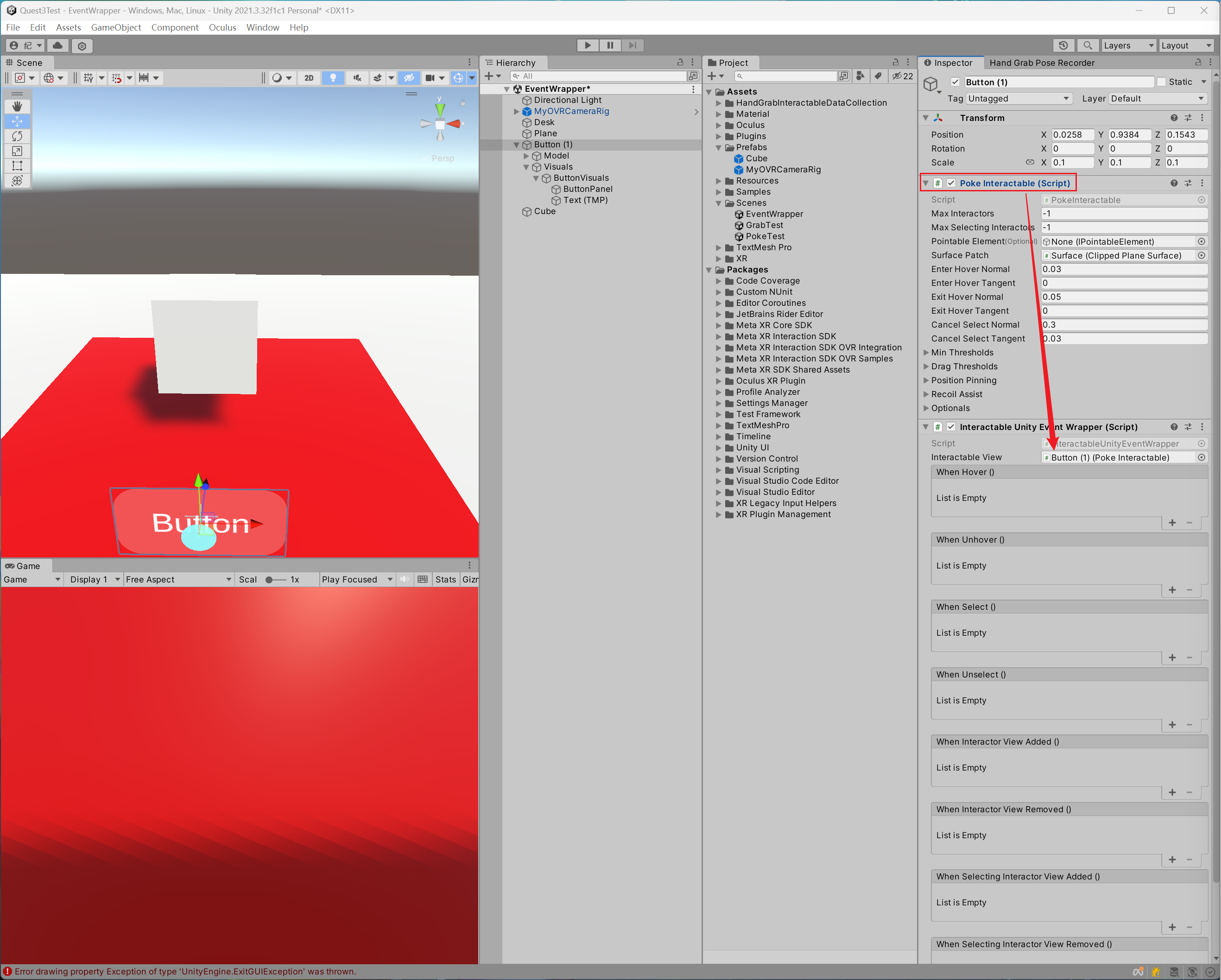Screen dimensions: 1221x980
Task: Toggle the Button (1) active checkbox
Action: click(x=952, y=81)
